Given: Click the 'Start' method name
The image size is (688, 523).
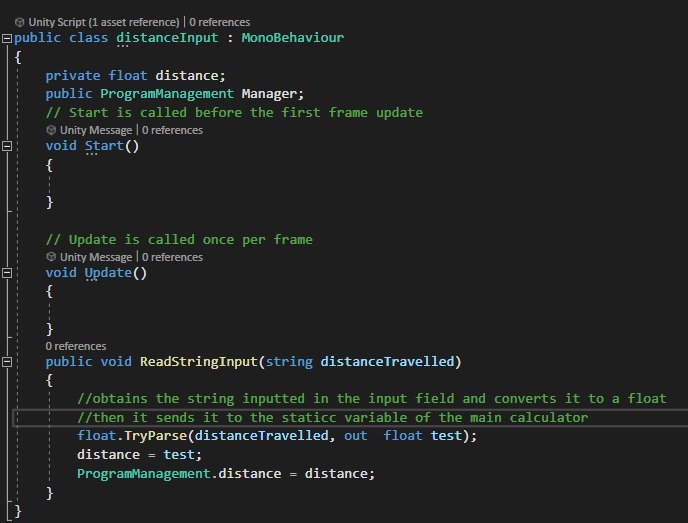Looking at the screenshot, I should point(104,146).
